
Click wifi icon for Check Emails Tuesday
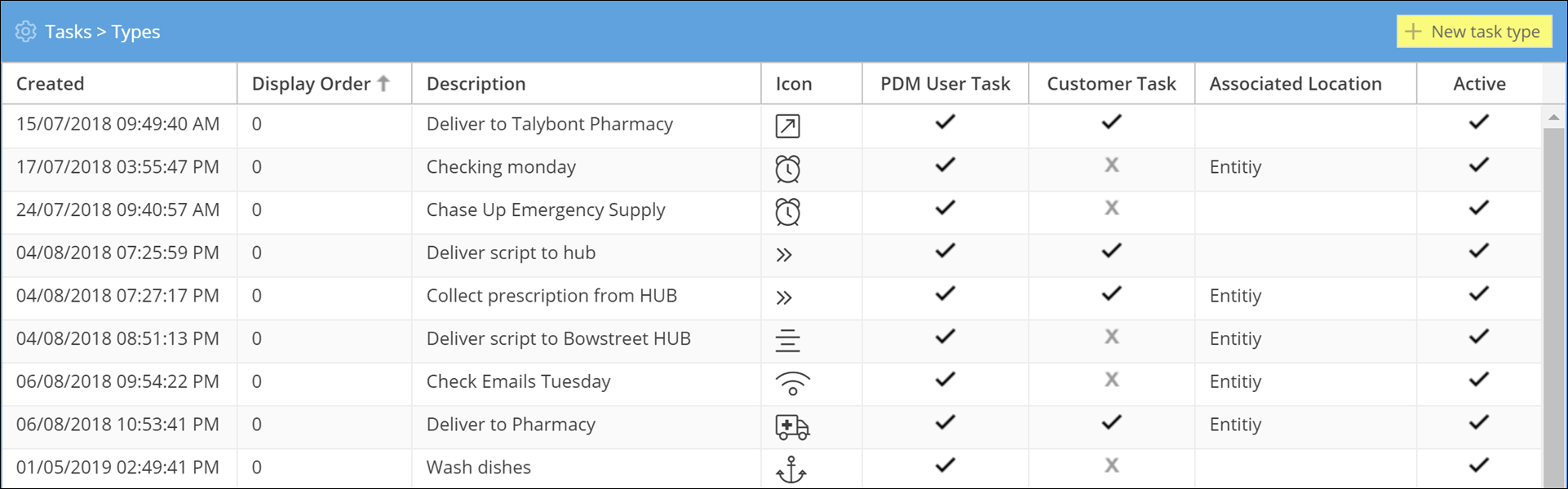tap(792, 383)
